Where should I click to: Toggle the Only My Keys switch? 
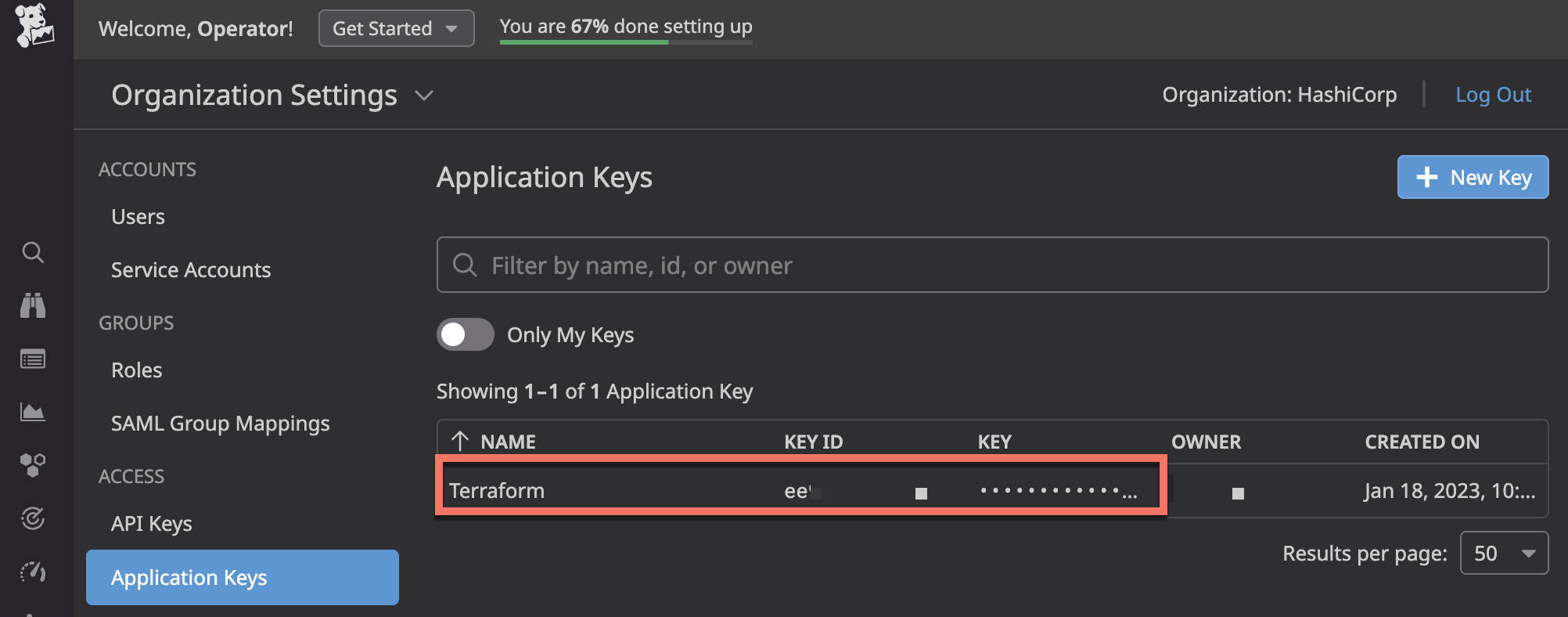pos(465,334)
